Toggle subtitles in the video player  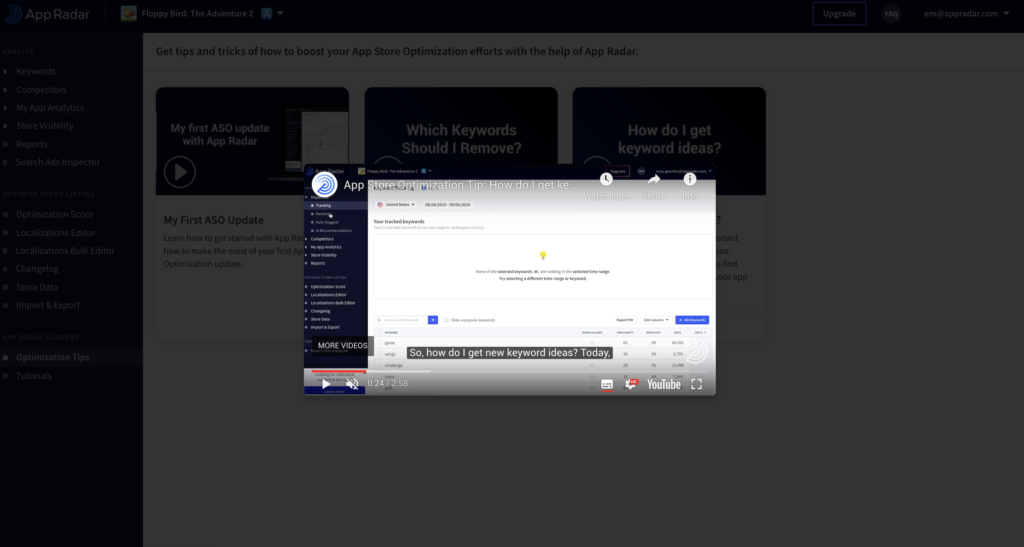[607, 384]
